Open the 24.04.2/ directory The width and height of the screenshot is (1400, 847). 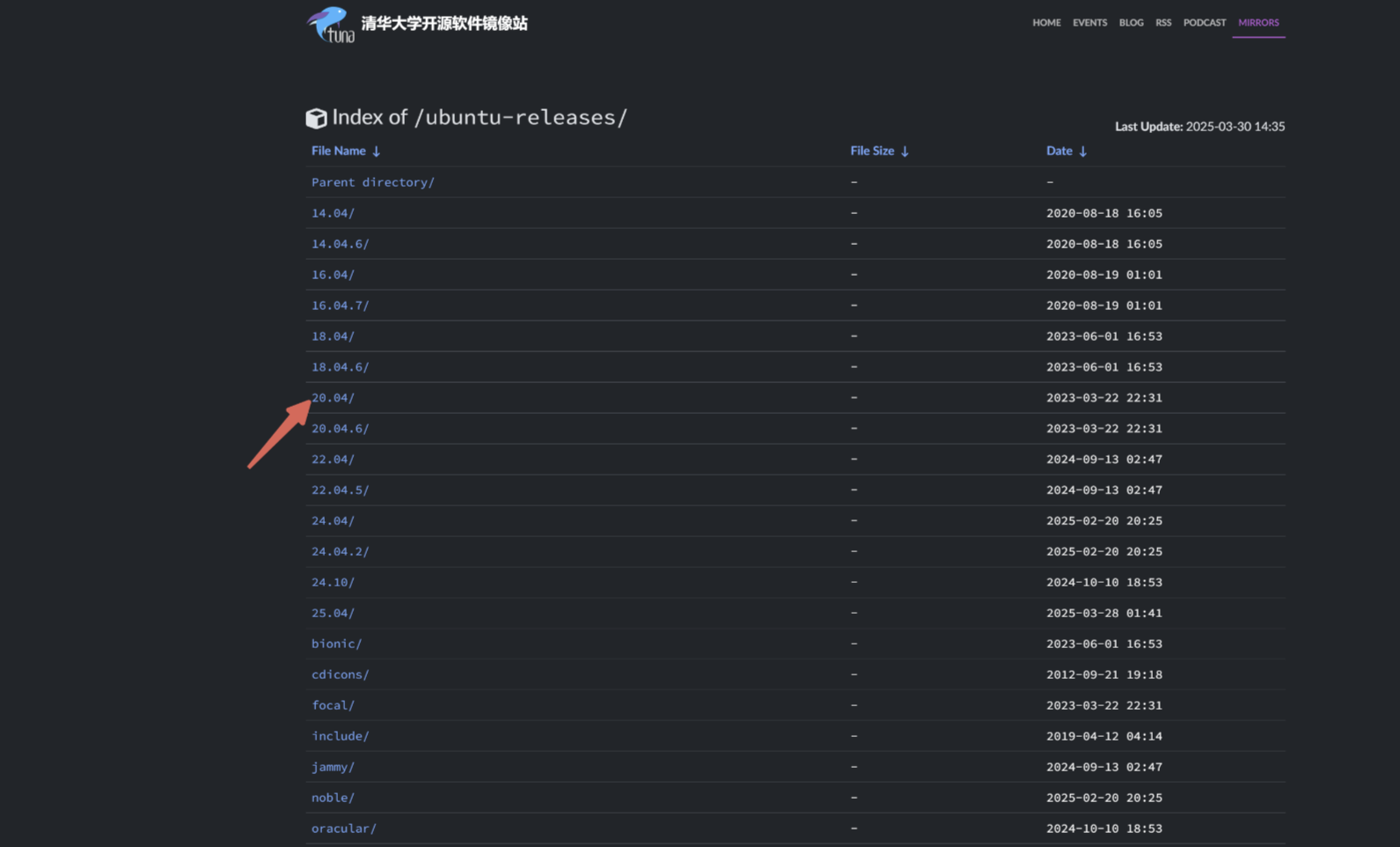(x=341, y=552)
